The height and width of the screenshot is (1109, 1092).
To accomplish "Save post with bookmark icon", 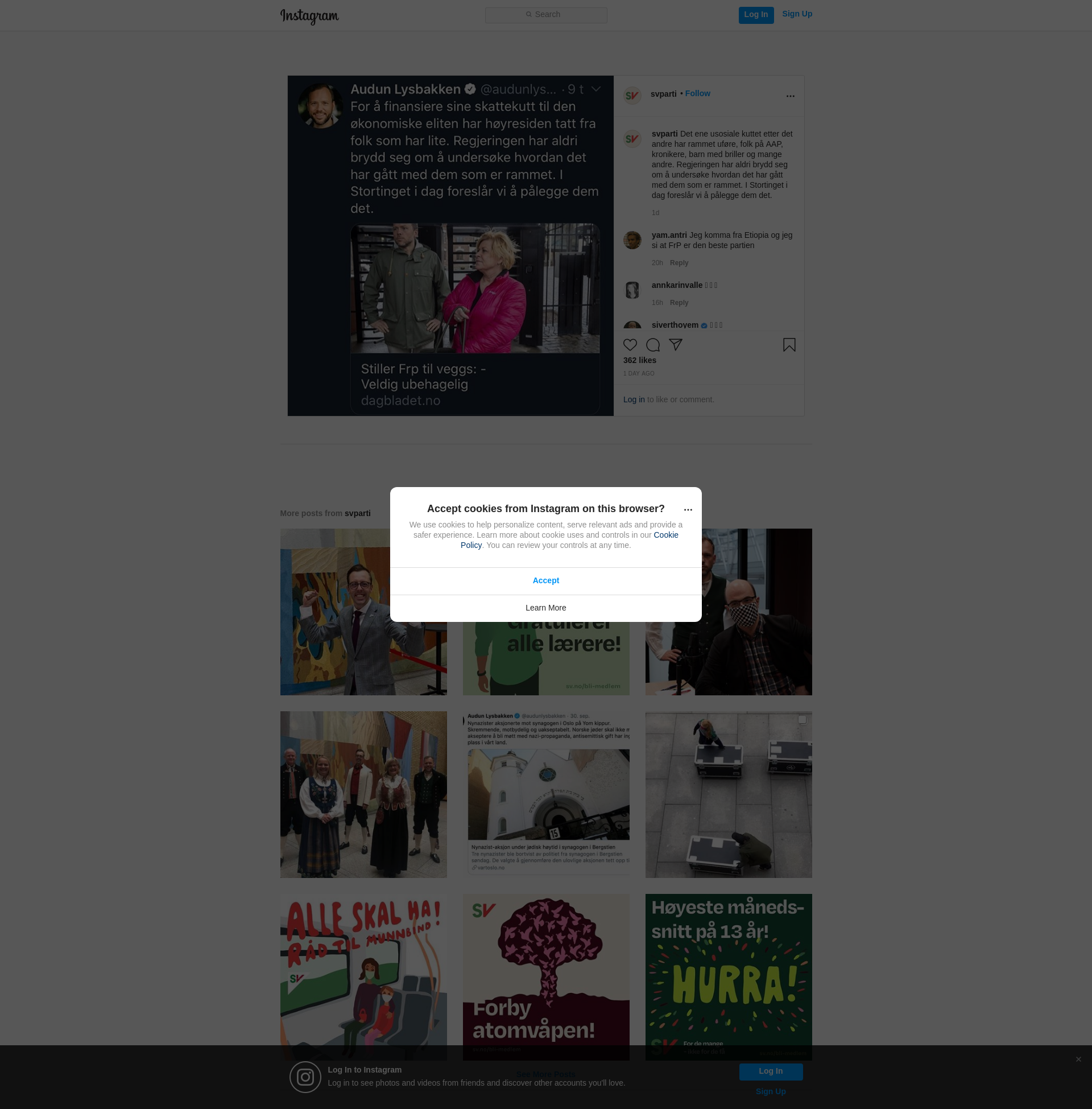I will [789, 345].
